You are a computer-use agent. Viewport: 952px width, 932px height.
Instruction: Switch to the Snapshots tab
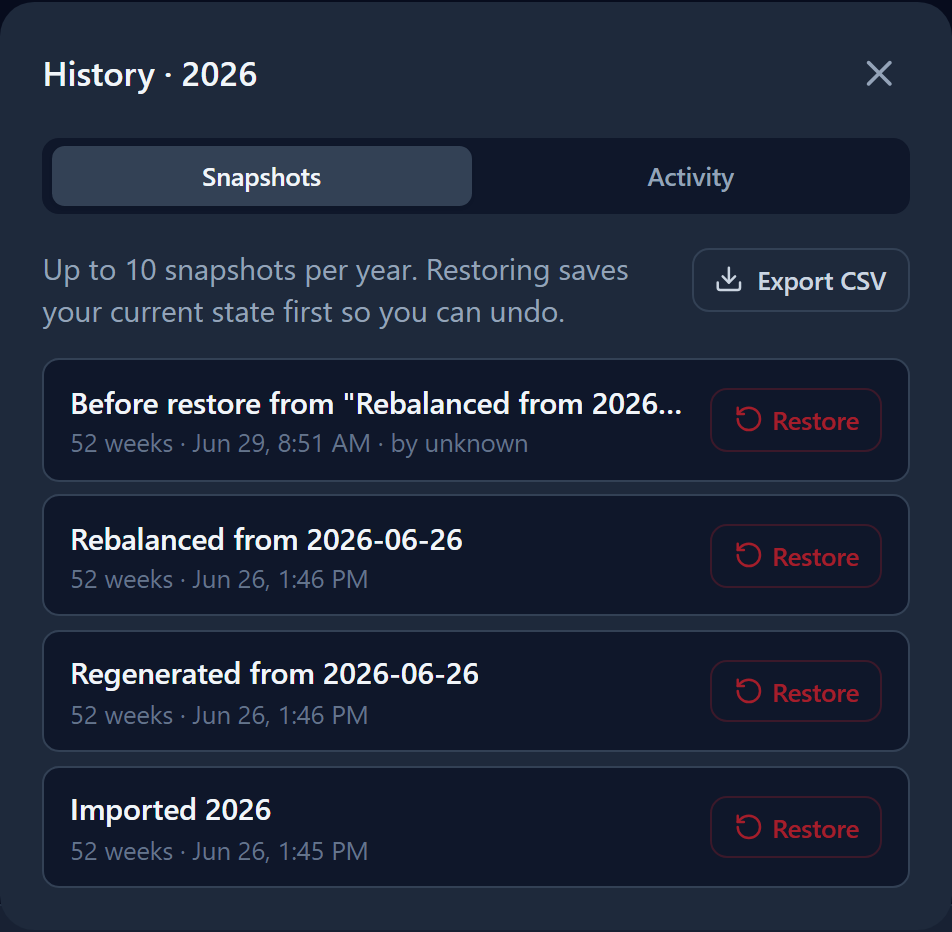click(262, 176)
